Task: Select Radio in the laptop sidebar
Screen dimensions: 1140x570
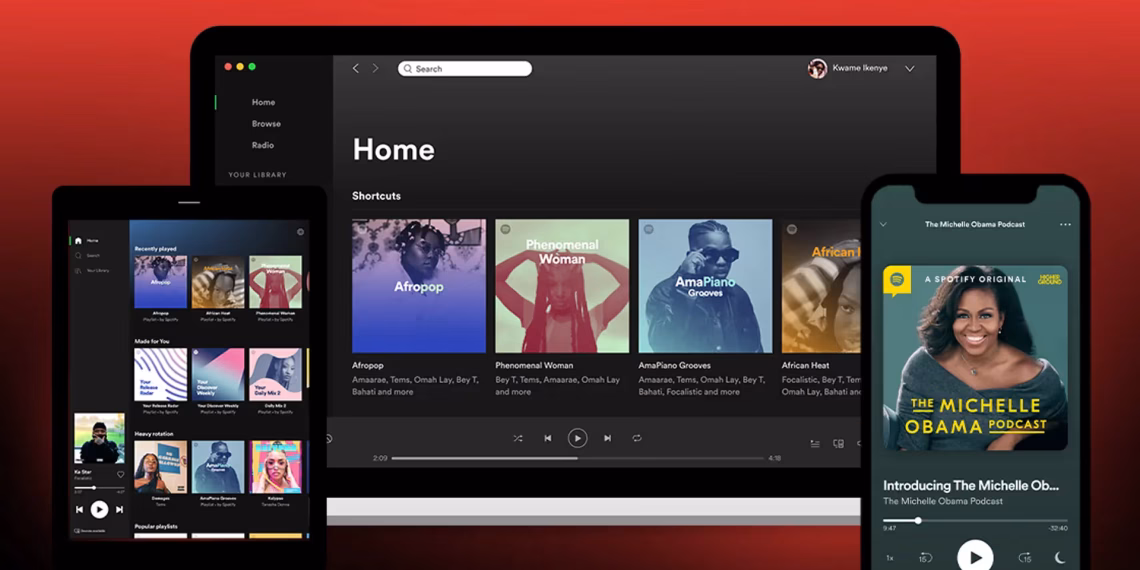Action: 262,145
